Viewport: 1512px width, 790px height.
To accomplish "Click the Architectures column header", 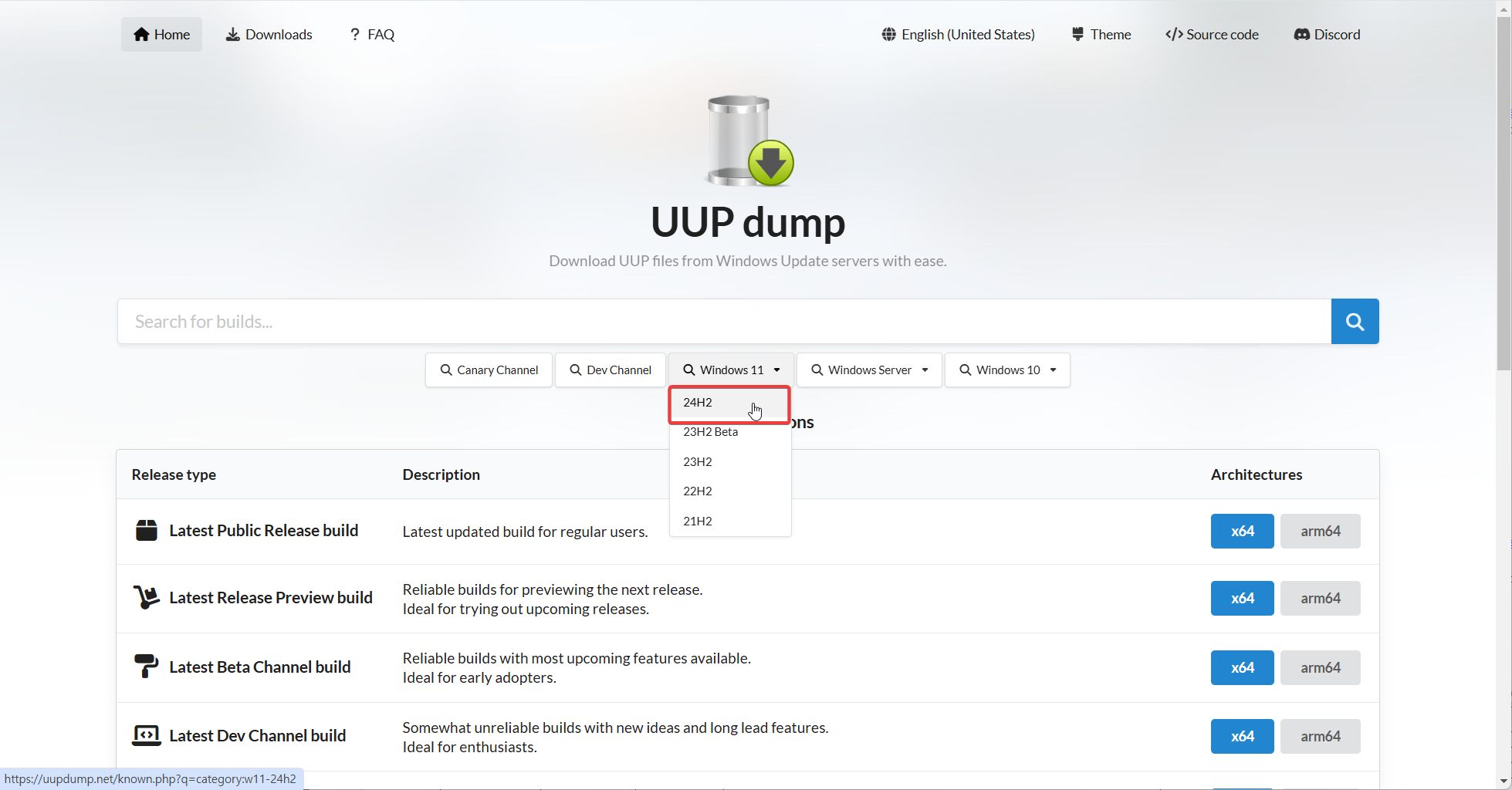I will click(x=1256, y=474).
